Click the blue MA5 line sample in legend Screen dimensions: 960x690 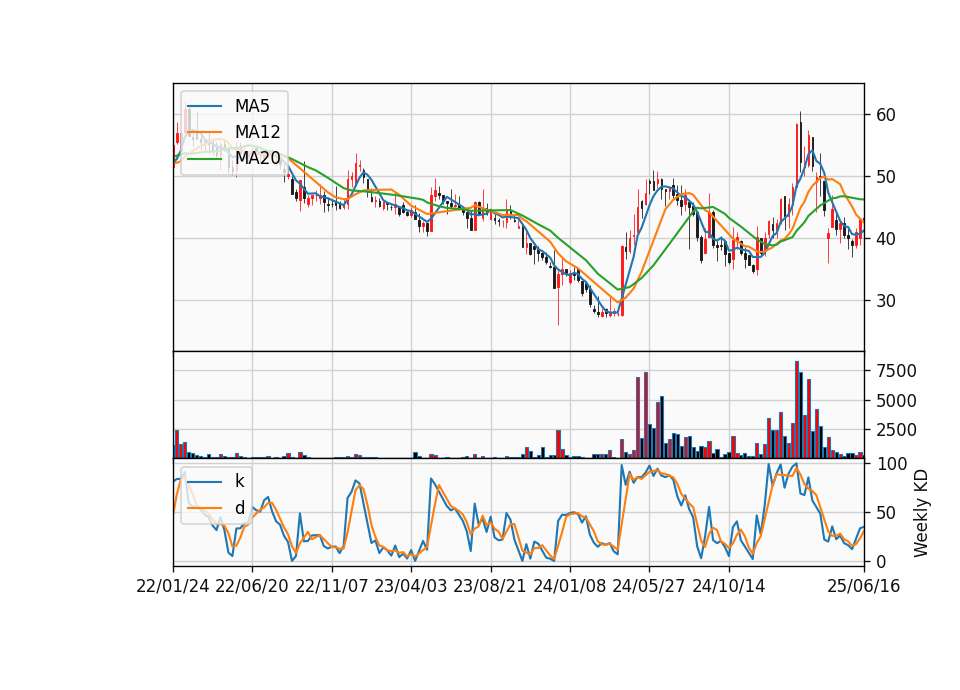(204, 107)
